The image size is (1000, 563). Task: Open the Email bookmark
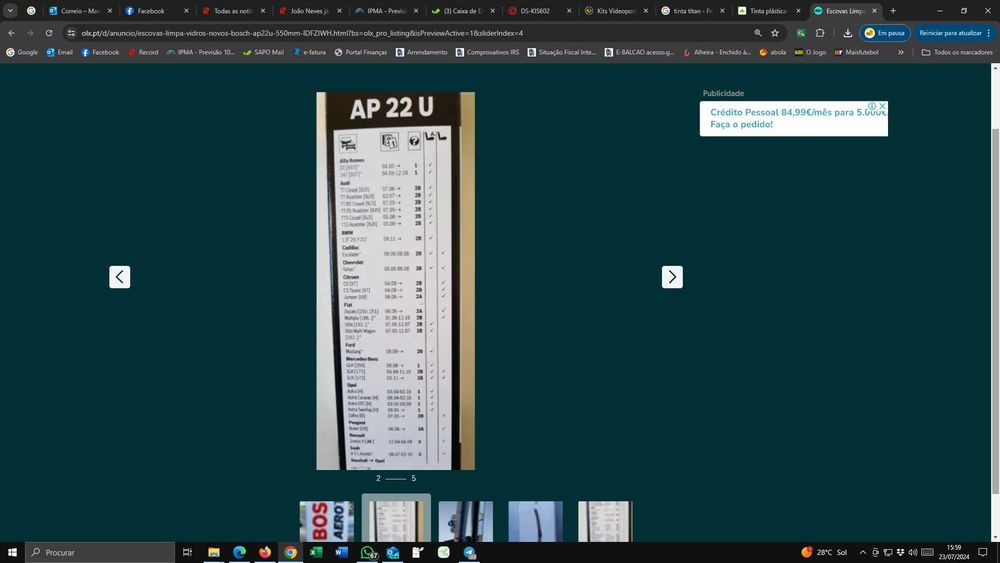tap(59, 52)
